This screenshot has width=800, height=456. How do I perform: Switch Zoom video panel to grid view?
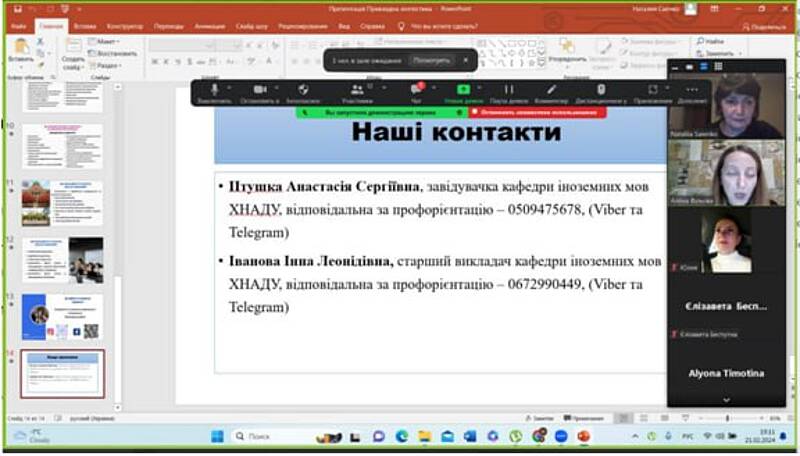(718, 66)
